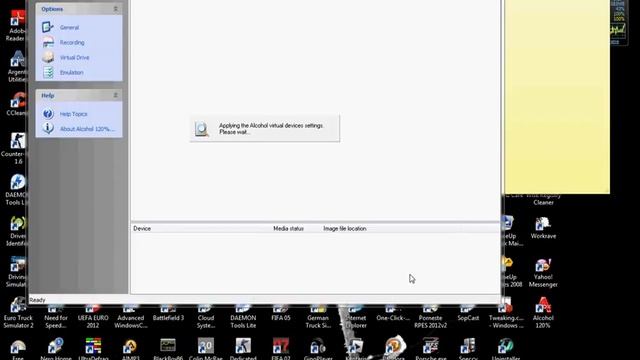Select German Truck Simulator desktop shortcut
This screenshot has height=360, width=640.
[x=318, y=318]
